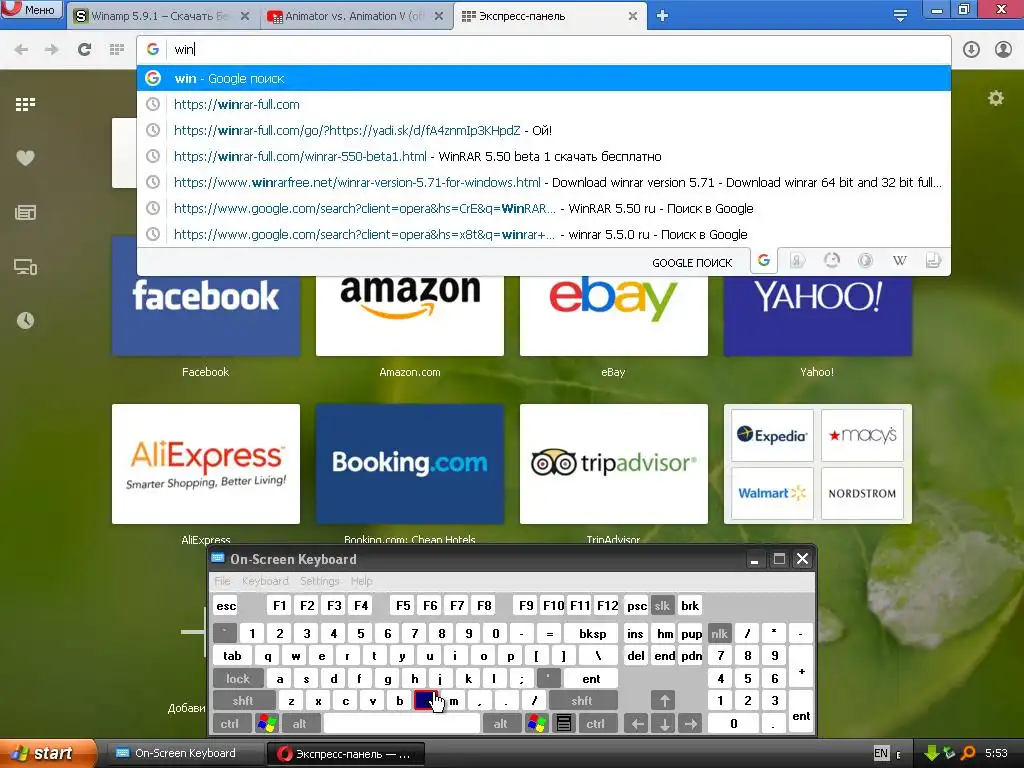Open the tab menu stack icon
Viewport: 1024px width, 768px height.
[x=900, y=16]
